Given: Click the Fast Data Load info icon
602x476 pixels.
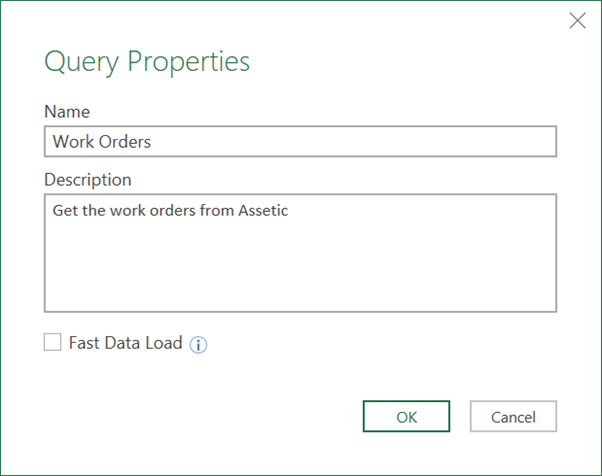Looking at the screenshot, I should point(198,344).
